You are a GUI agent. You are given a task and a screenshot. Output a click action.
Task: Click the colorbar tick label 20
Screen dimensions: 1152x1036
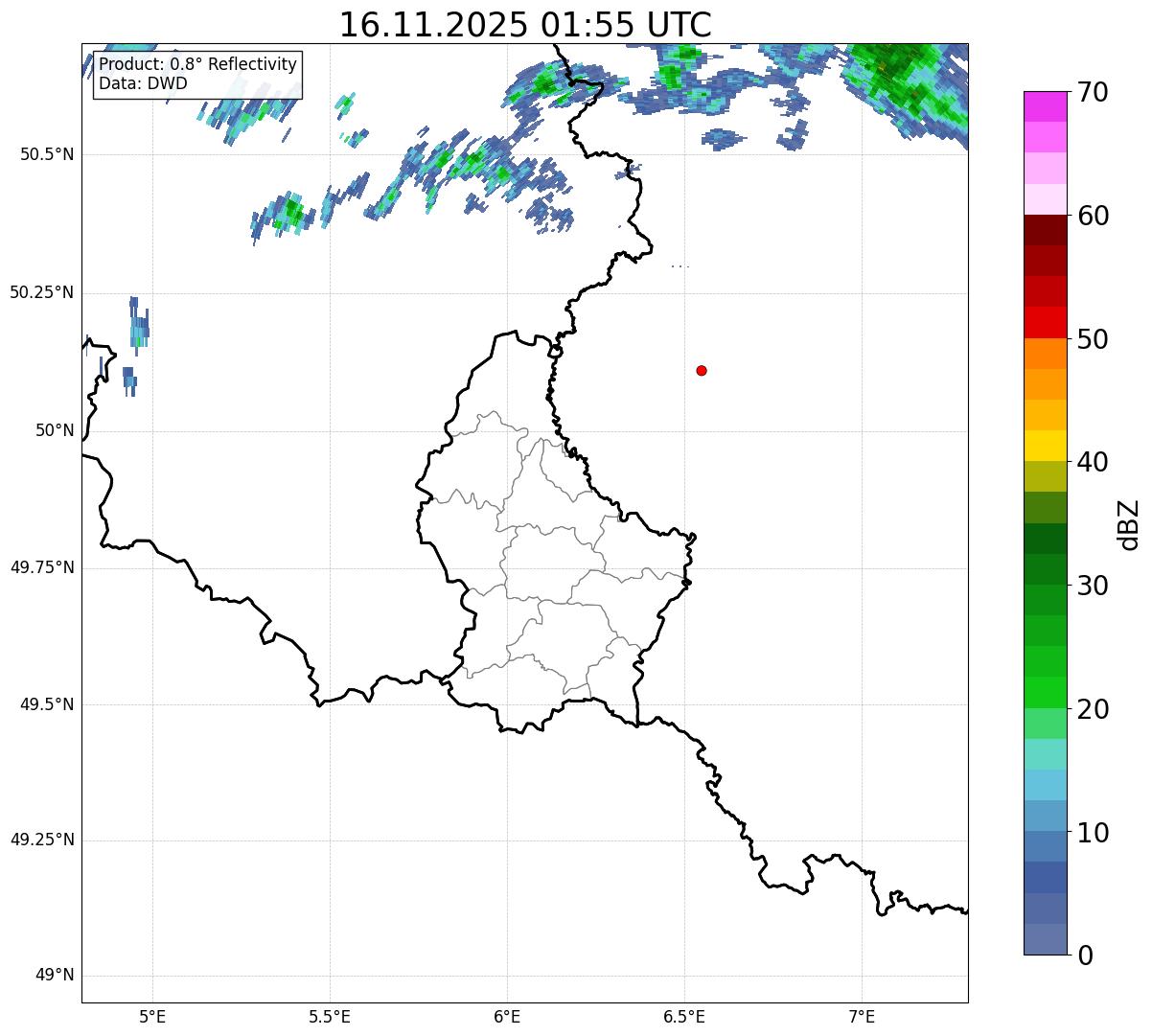click(1092, 709)
